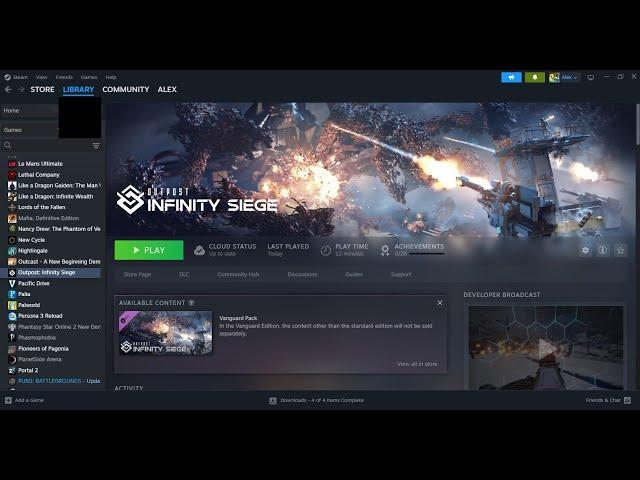Go to the STORE tab
640x480 pixels.
(42, 89)
